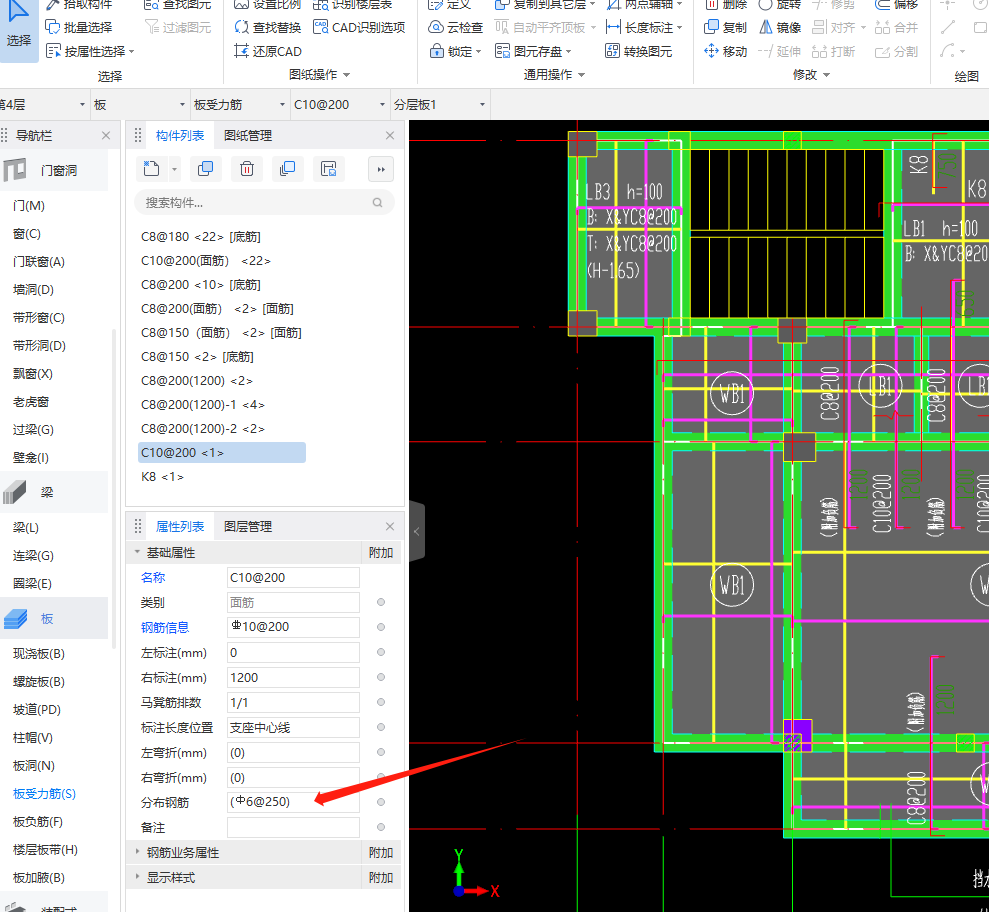Expand the 显示样式 section
Viewport: 989px width, 912px height.
tap(137, 877)
